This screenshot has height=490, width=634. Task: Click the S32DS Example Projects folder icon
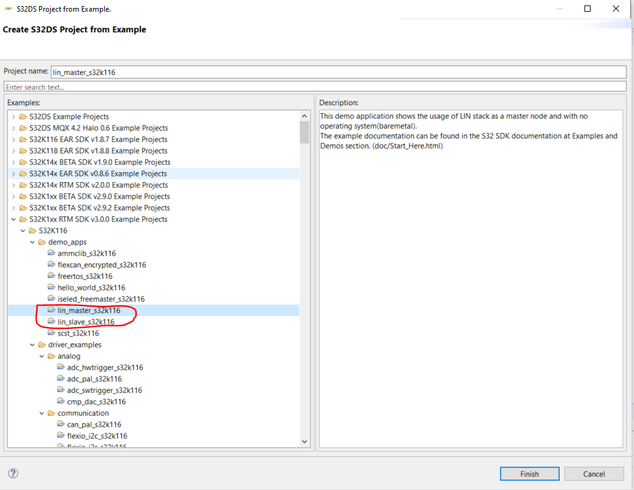click(23, 117)
